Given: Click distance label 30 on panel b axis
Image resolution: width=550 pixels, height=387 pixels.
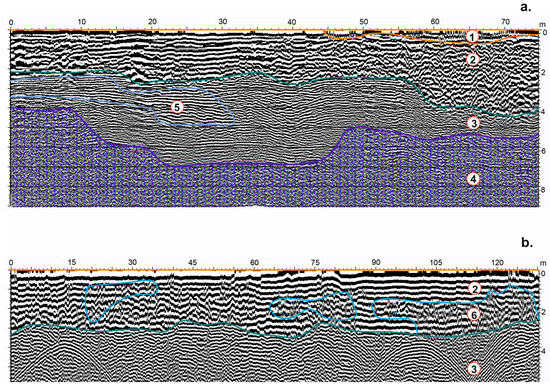Looking at the screenshot, I should tap(132, 262).
